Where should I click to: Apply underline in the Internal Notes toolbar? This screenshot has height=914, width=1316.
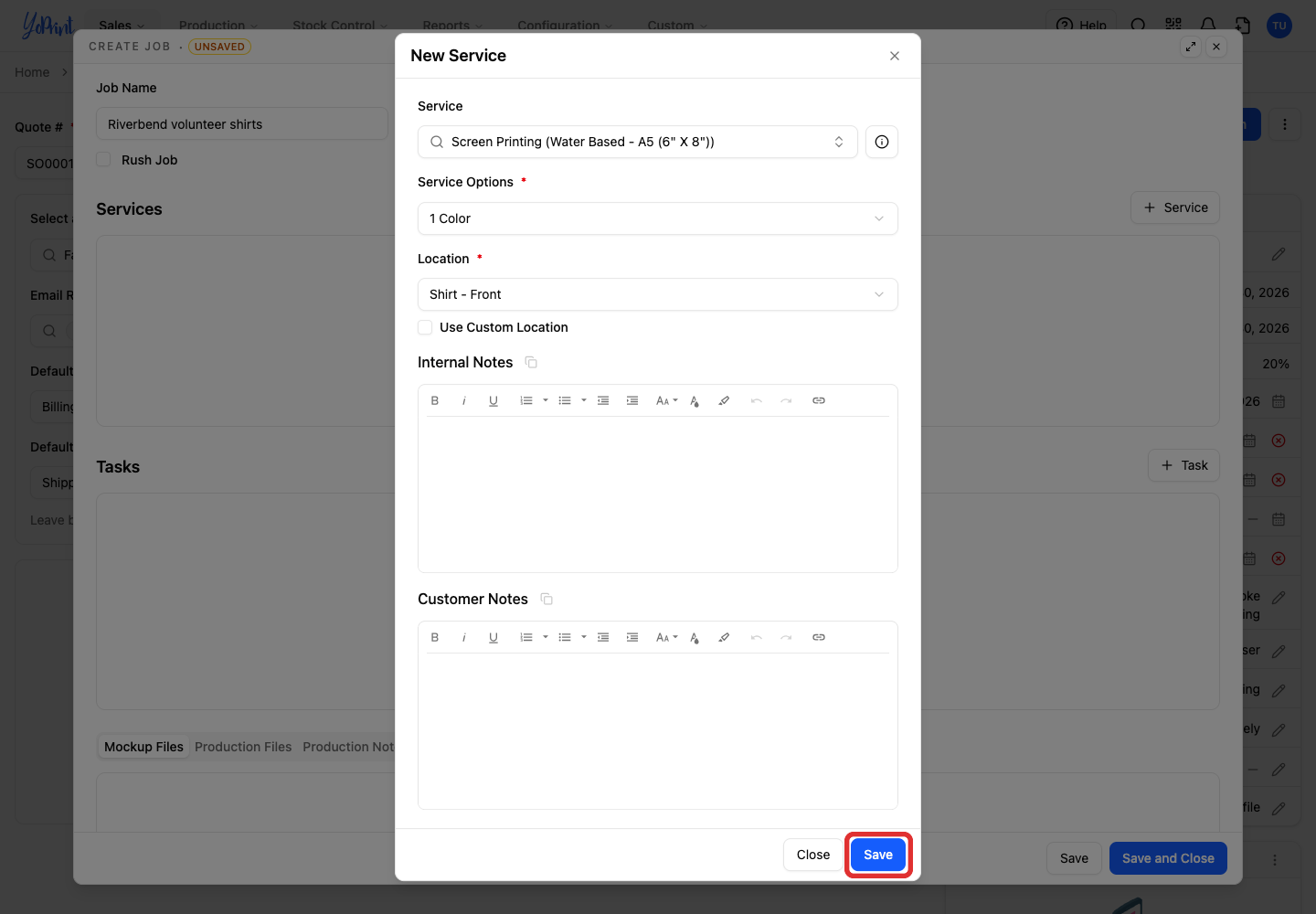pyautogui.click(x=493, y=400)
